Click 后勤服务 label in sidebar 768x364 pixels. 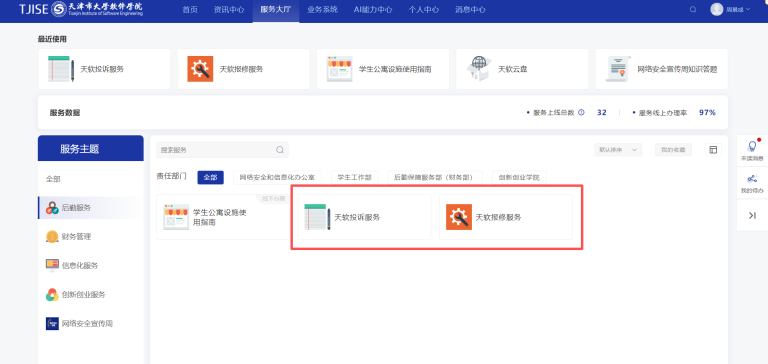tap(76, 208)
